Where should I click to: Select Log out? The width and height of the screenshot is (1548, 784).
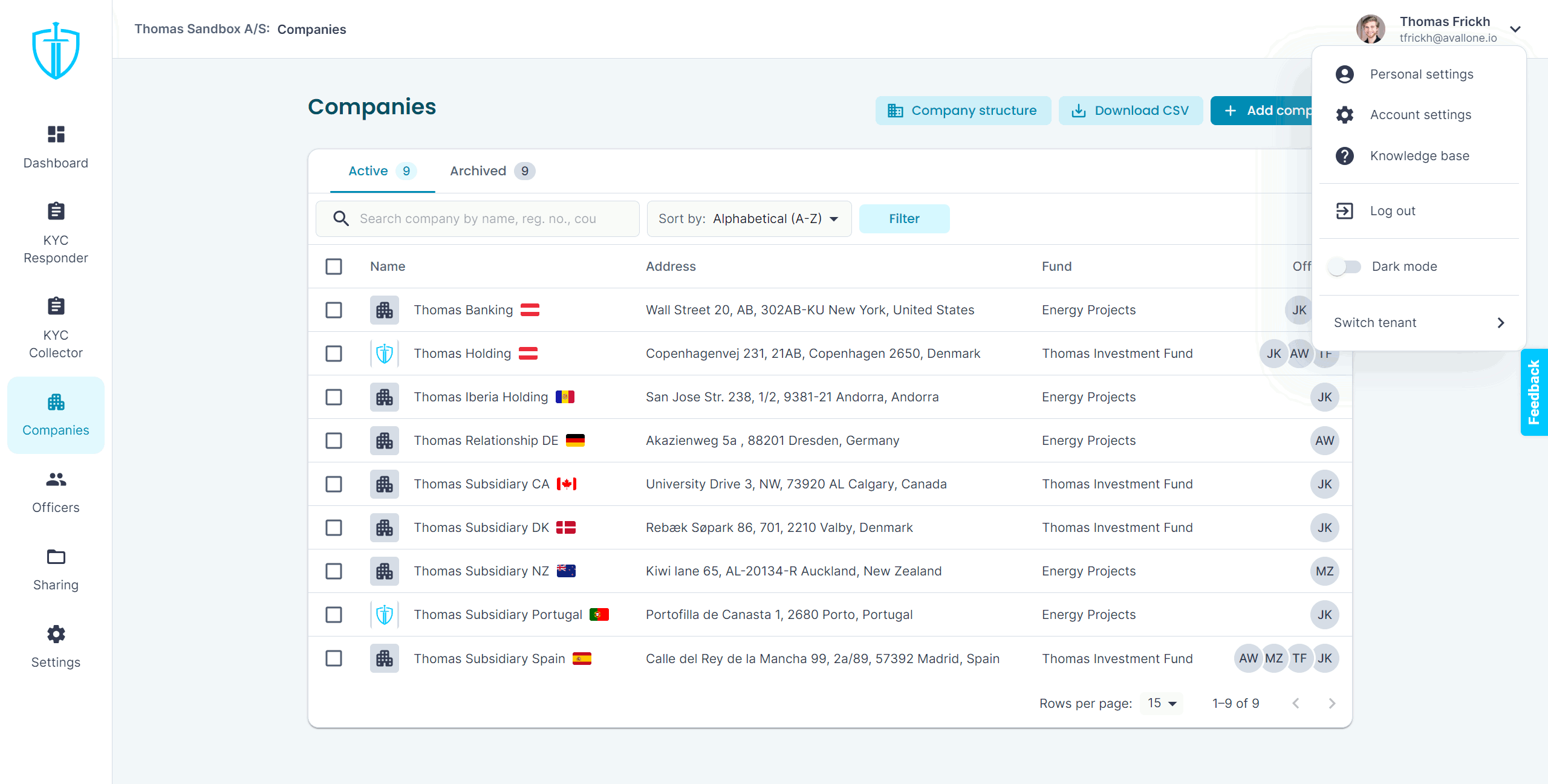[x=1419, y=211]
